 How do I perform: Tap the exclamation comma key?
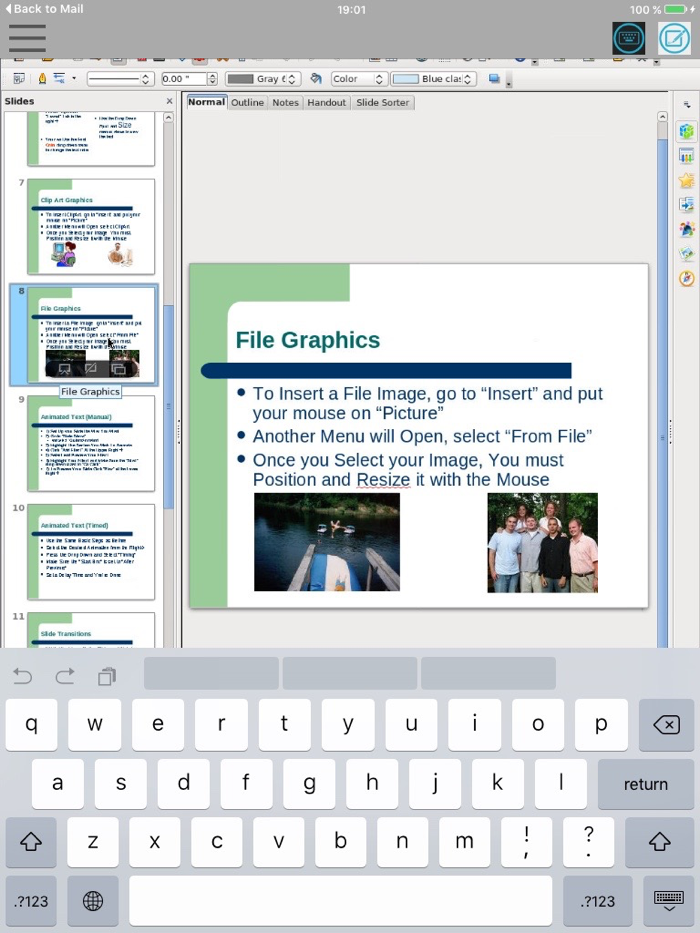coord(526,841)
